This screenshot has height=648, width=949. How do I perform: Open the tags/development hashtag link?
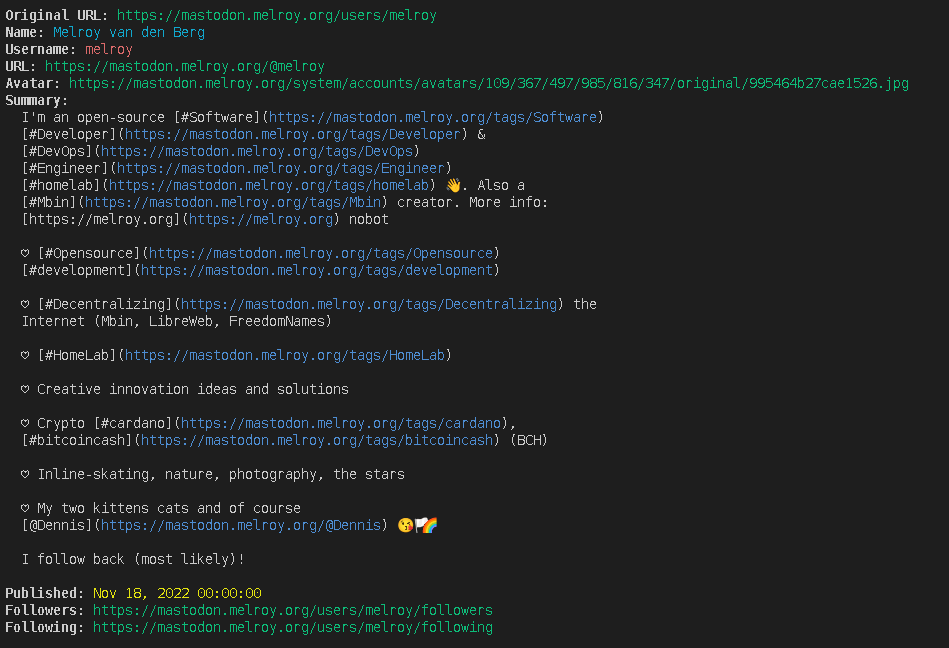[x=317, y=270]
